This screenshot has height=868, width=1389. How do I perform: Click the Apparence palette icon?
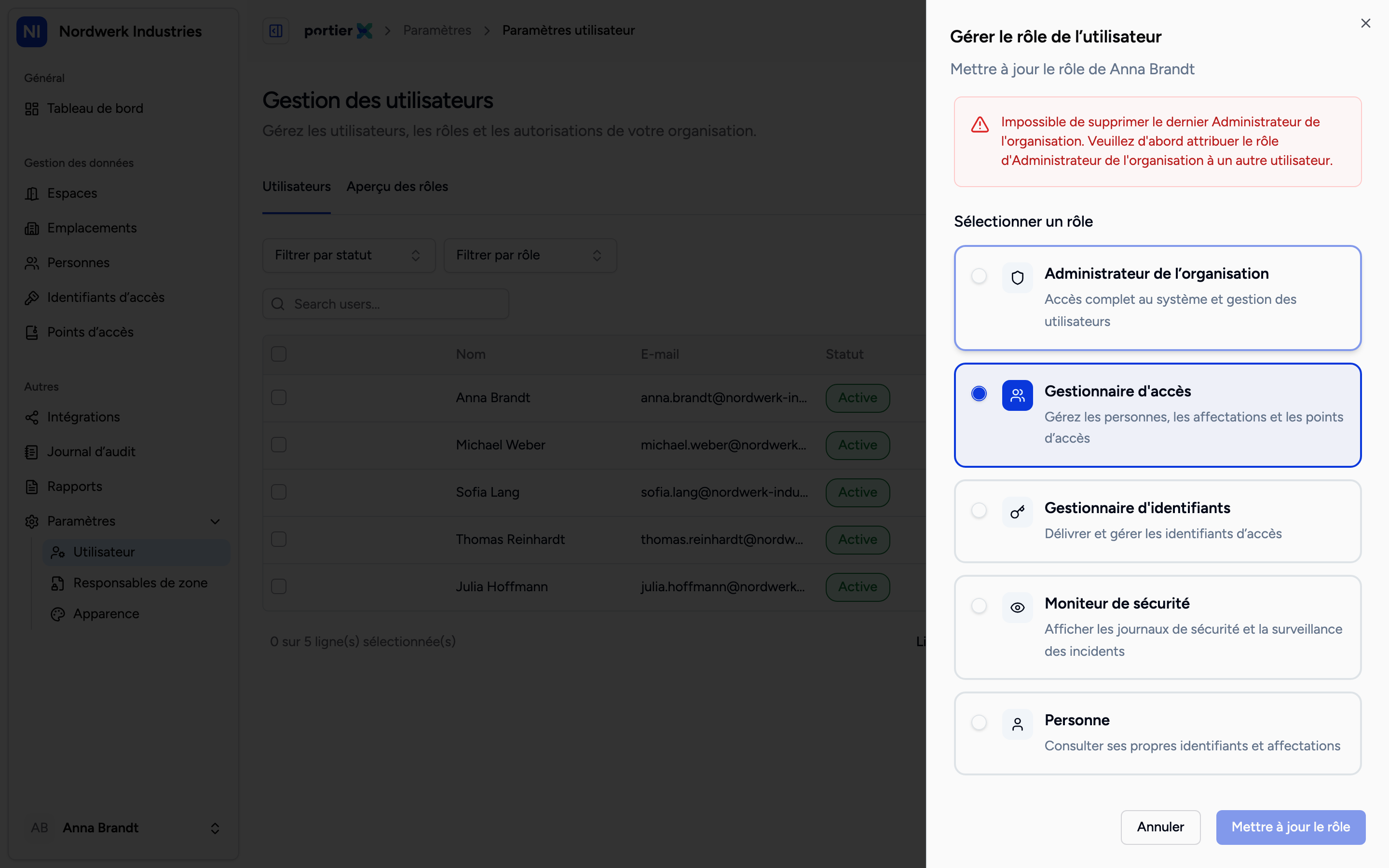click(x=57, y=614)
